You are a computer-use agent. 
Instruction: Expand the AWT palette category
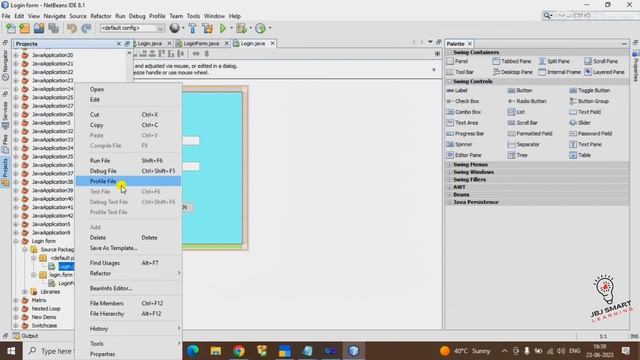pyautogui.click(x=450, y=187)
